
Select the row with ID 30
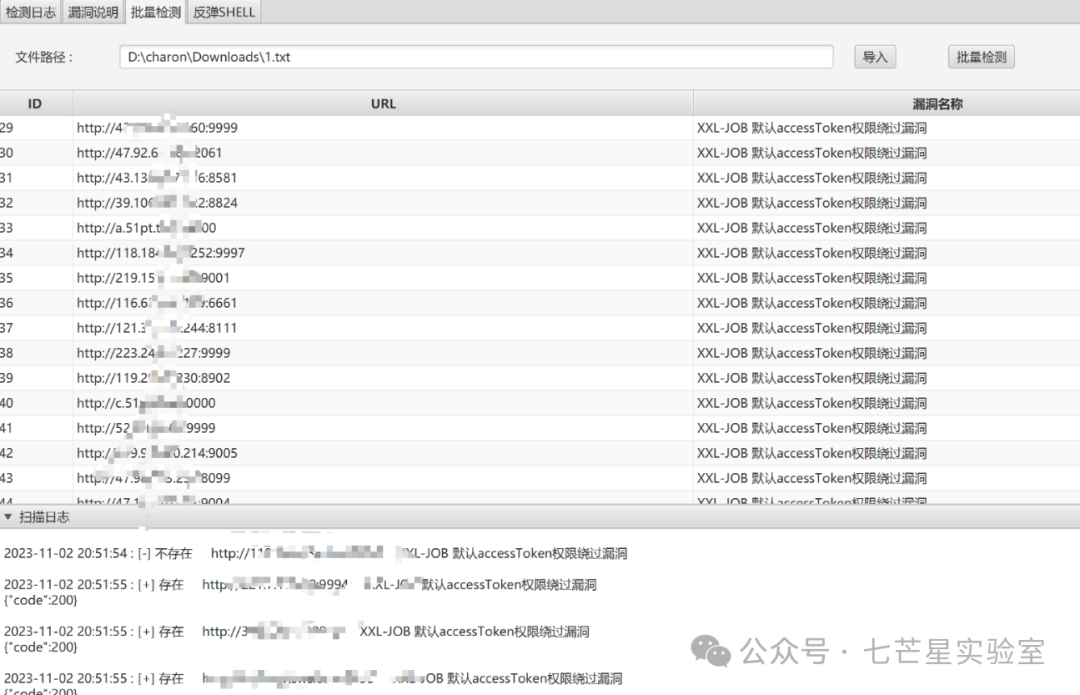click(540, 153)
